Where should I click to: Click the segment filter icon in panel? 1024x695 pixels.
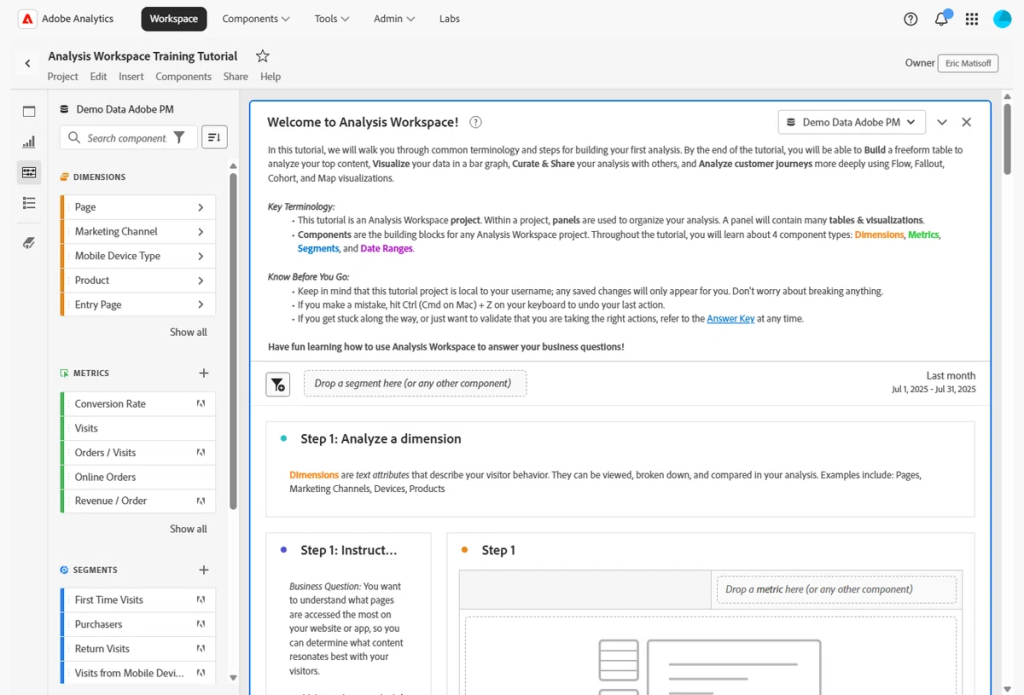pos(278,384)
